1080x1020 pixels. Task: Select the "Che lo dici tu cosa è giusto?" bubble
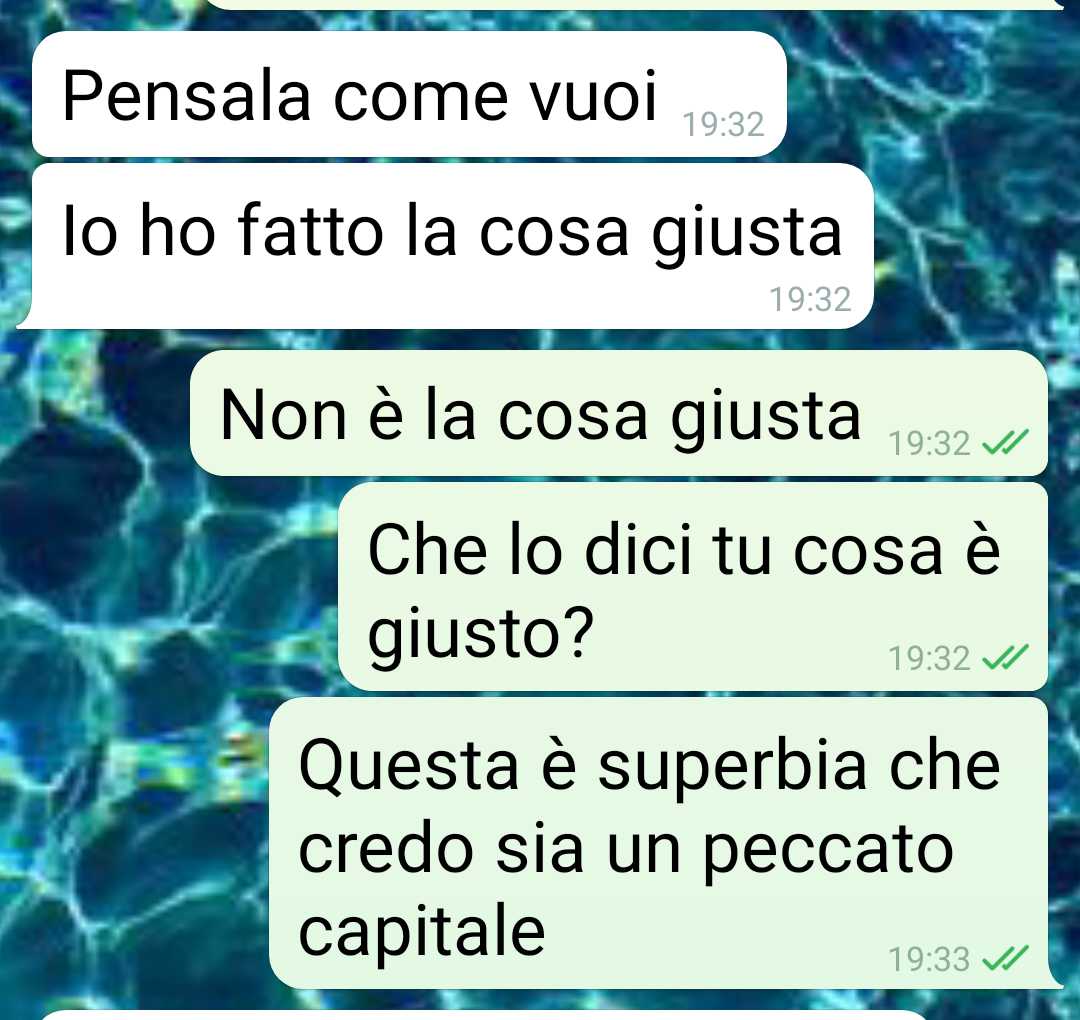(693, 587)
